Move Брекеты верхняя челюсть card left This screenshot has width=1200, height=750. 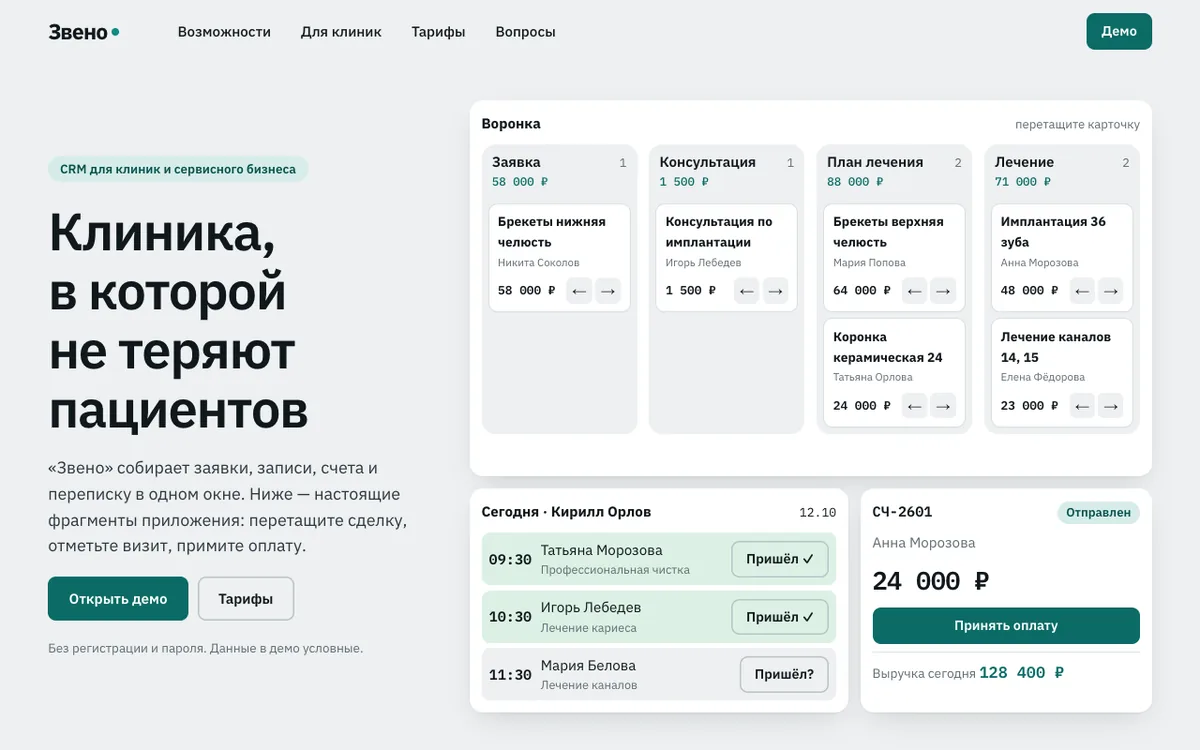point(914,291)
